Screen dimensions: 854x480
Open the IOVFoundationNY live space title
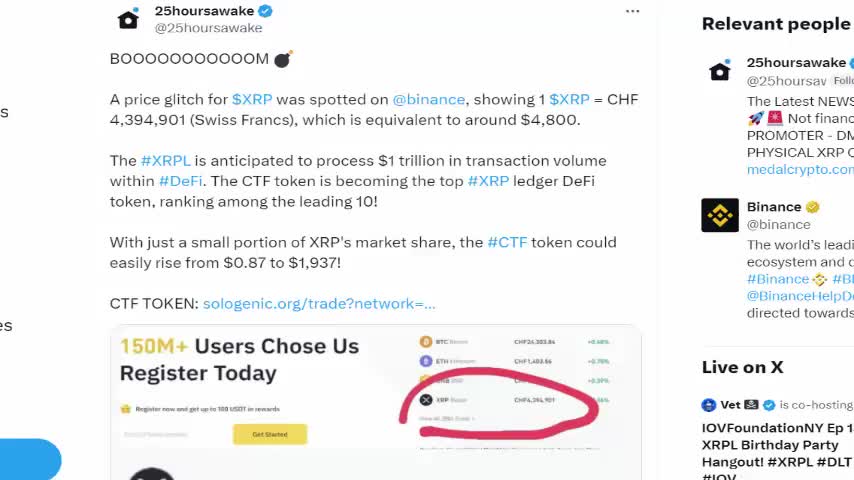click(x=777, y=428)
